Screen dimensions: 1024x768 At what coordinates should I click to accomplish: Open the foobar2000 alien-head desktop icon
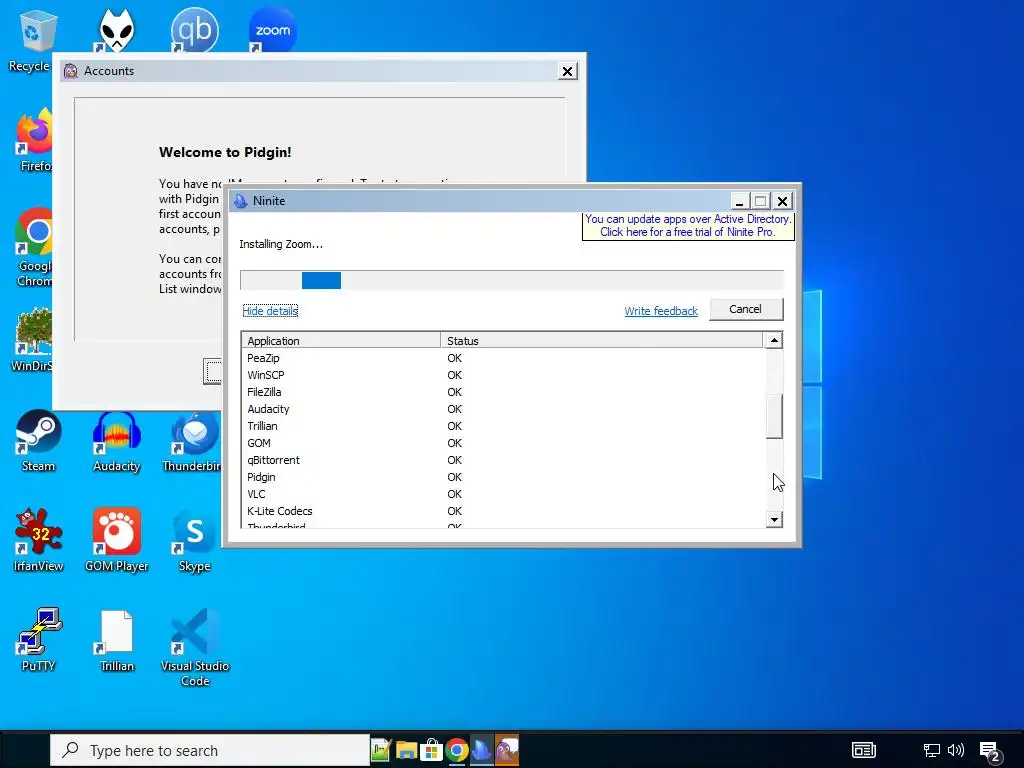click(x=116, y=29)
